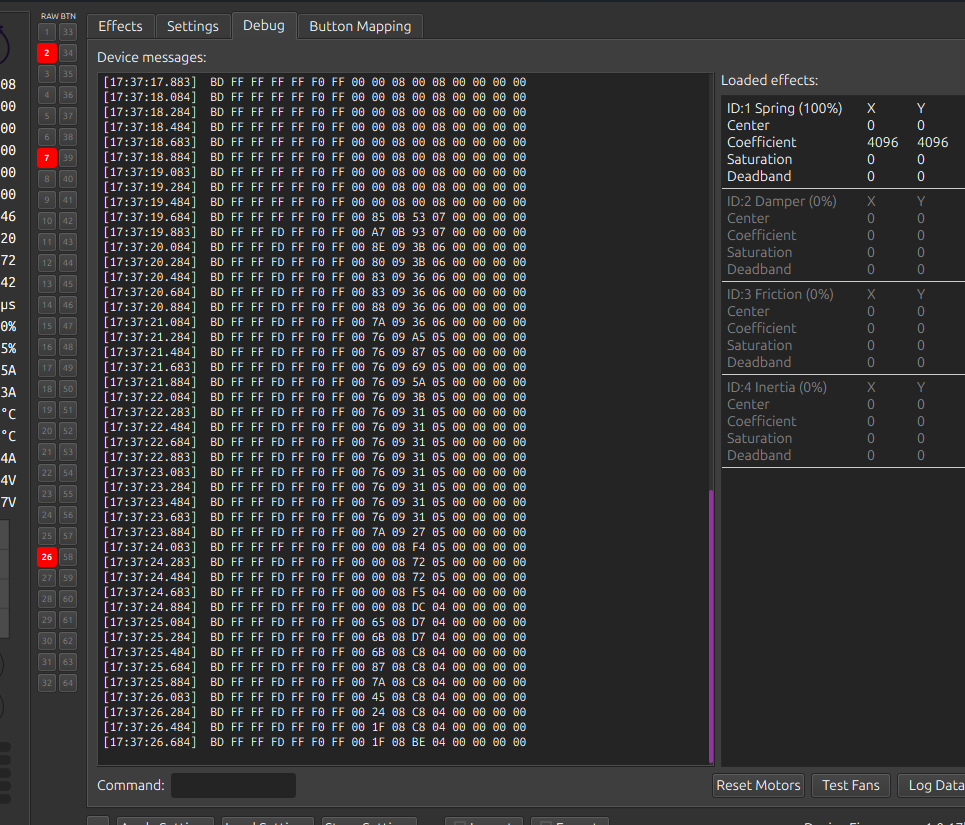Click the active raw button 2 indicator

click(46, 52)
